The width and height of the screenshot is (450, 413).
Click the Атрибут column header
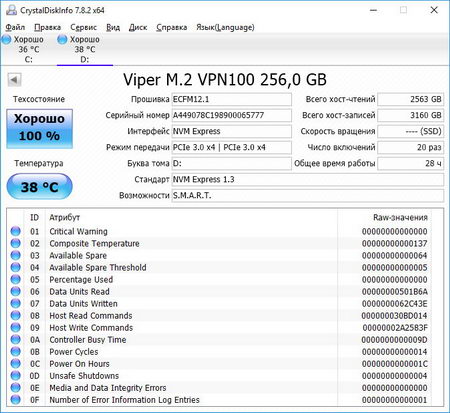pyautogui.click(x=65, y=218)
